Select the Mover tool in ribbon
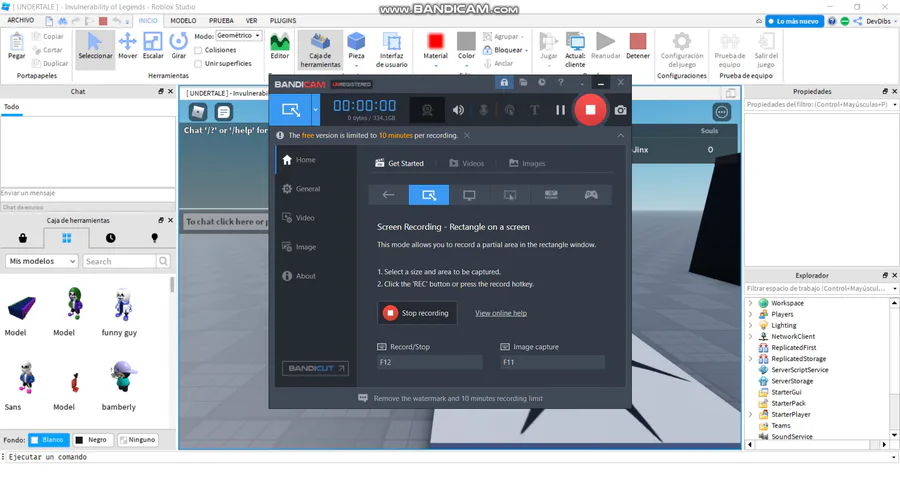 pyautogui.click(x=127, y=46)
